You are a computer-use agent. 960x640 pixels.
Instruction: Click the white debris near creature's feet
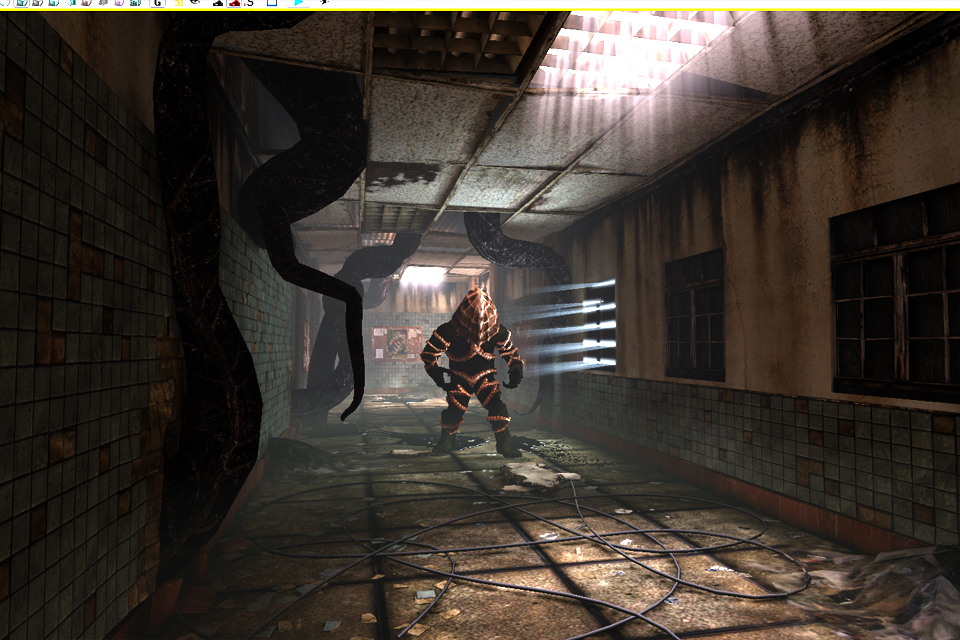[x=540, y=475]
